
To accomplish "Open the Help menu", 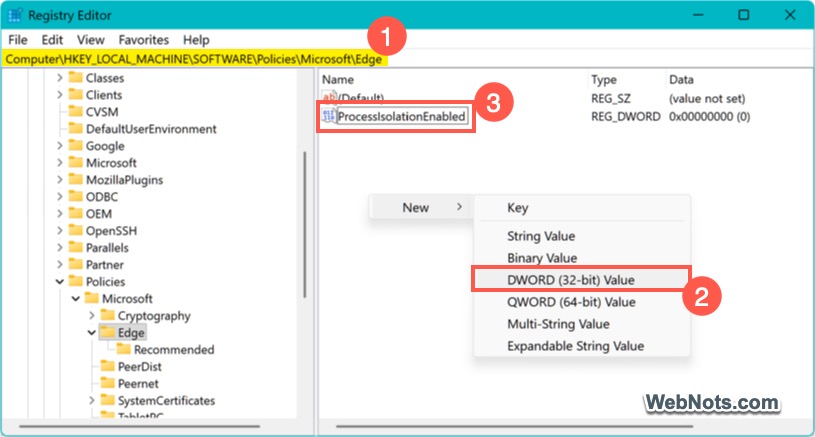I will pyautogui.click(x=196, y=40).
